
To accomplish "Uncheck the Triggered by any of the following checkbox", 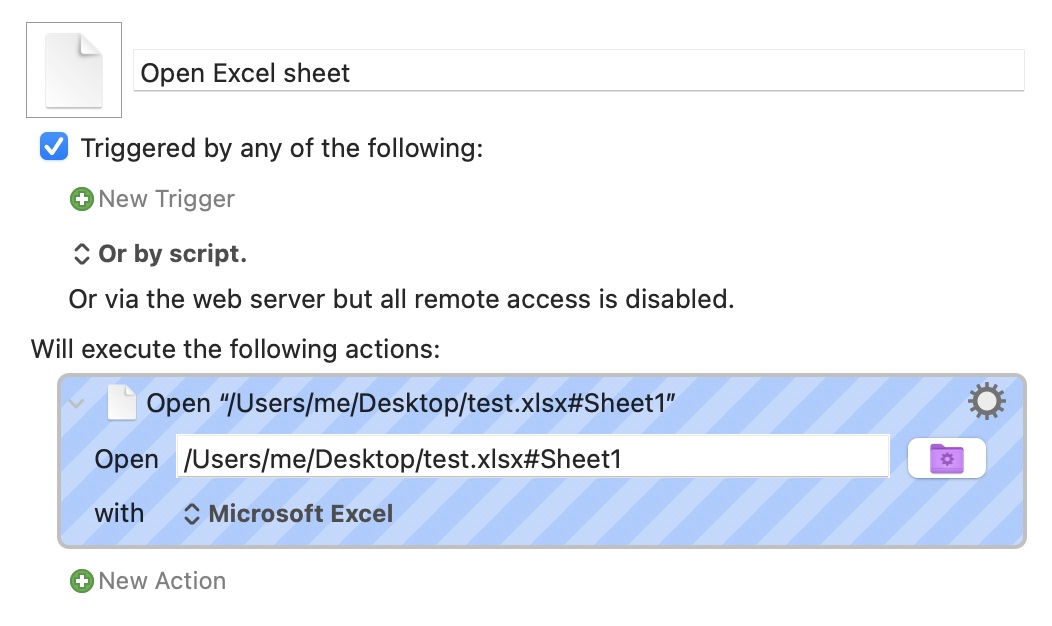I will click(54, 147).
